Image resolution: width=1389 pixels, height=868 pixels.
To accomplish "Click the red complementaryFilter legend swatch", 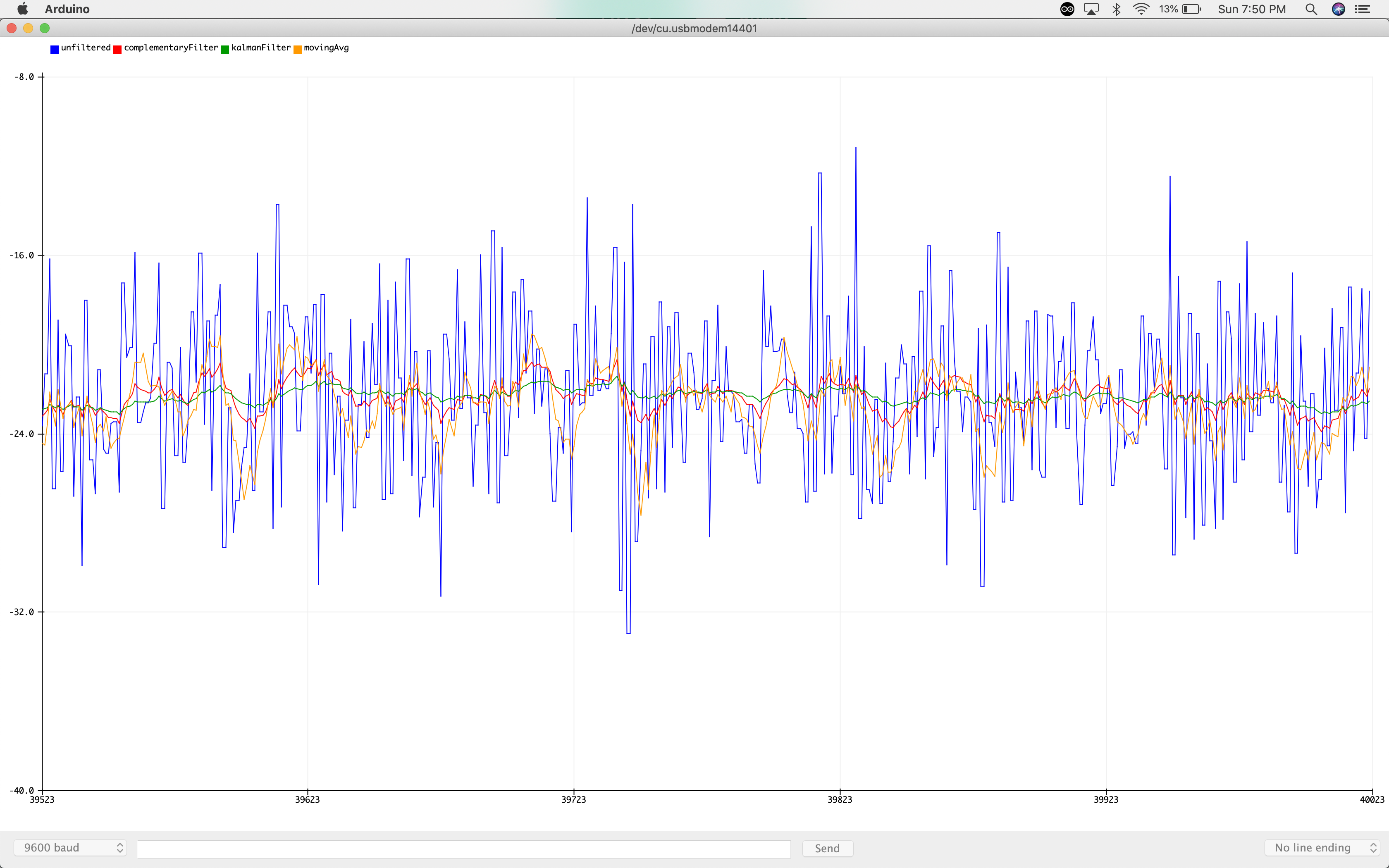I will point(118,49).
